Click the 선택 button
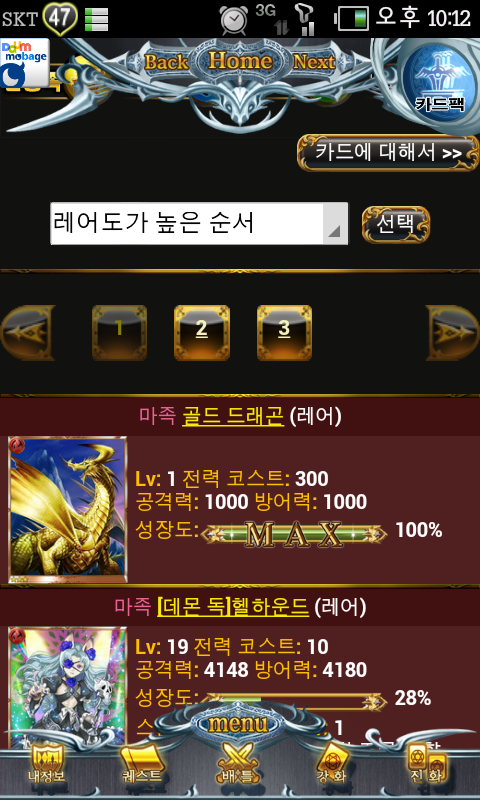The image size is (480, 800). coord(396,224)
